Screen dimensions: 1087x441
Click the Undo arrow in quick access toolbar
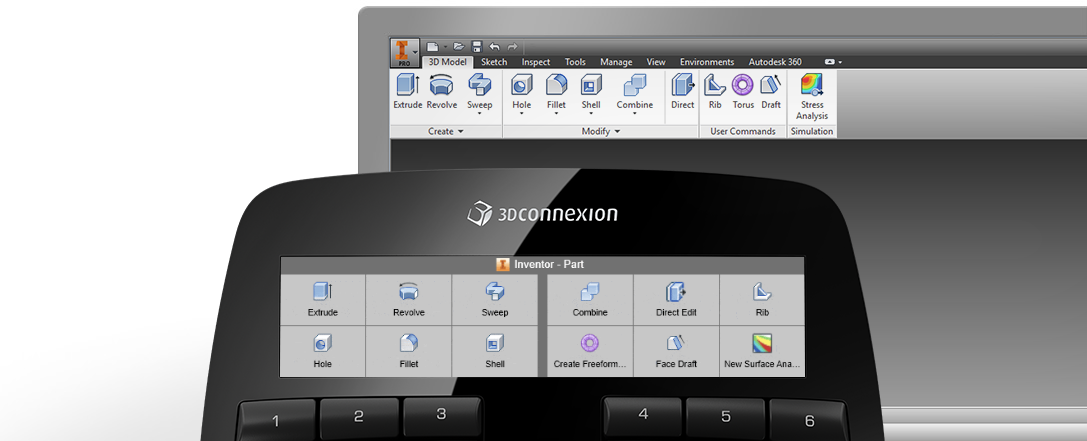pyautogui.click(x=494, y=46)
